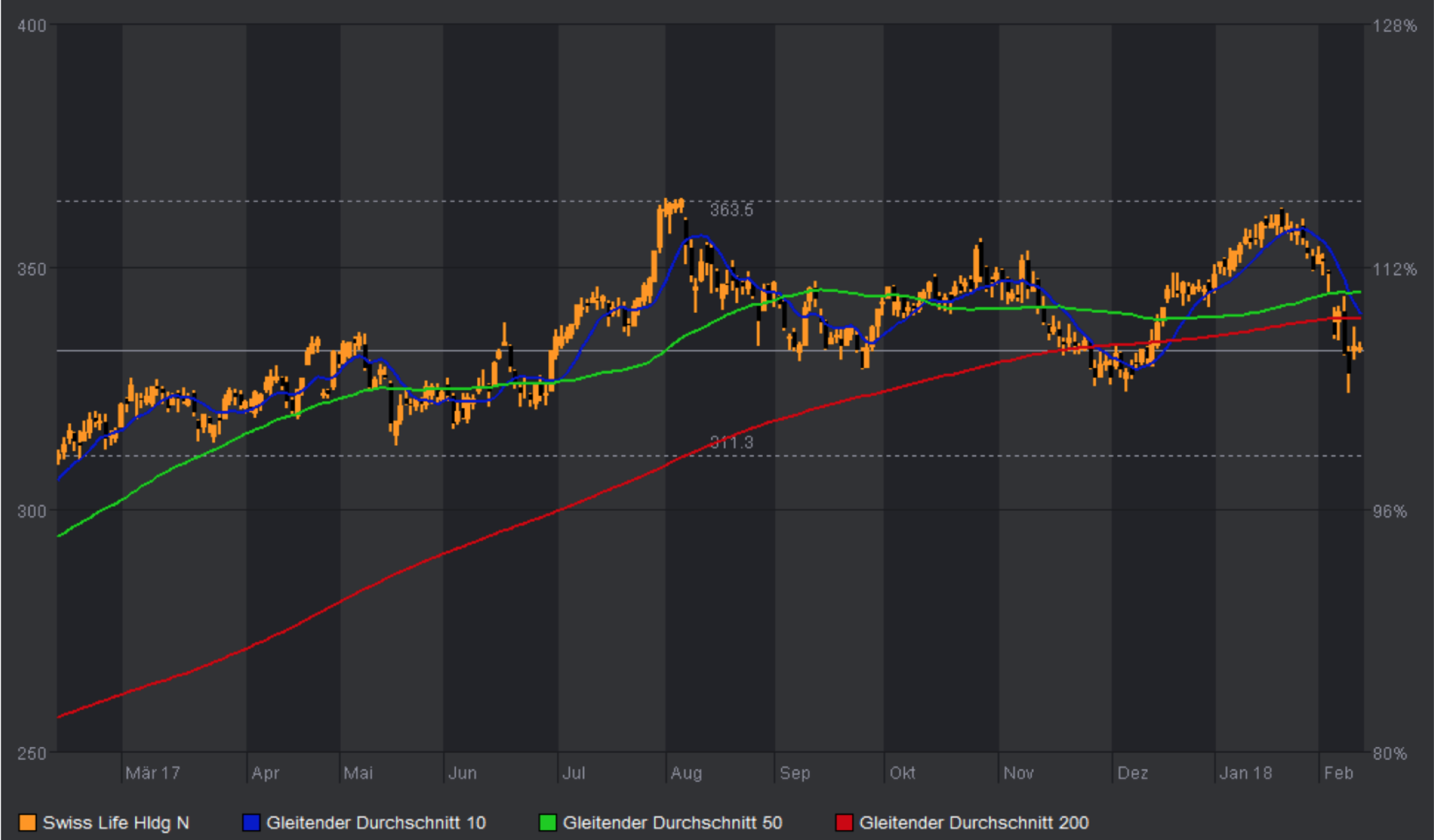Click the green legend color square
The width and height of the screenshot is (1434, 840).
(x=548, y=822)
